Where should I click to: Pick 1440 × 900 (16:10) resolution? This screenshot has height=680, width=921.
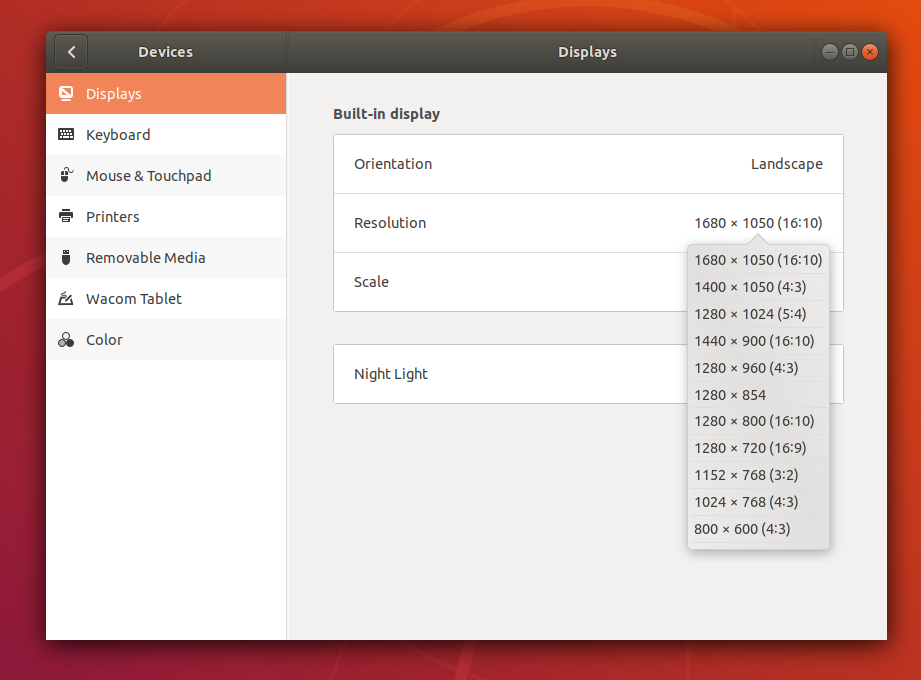click(758, 341)
